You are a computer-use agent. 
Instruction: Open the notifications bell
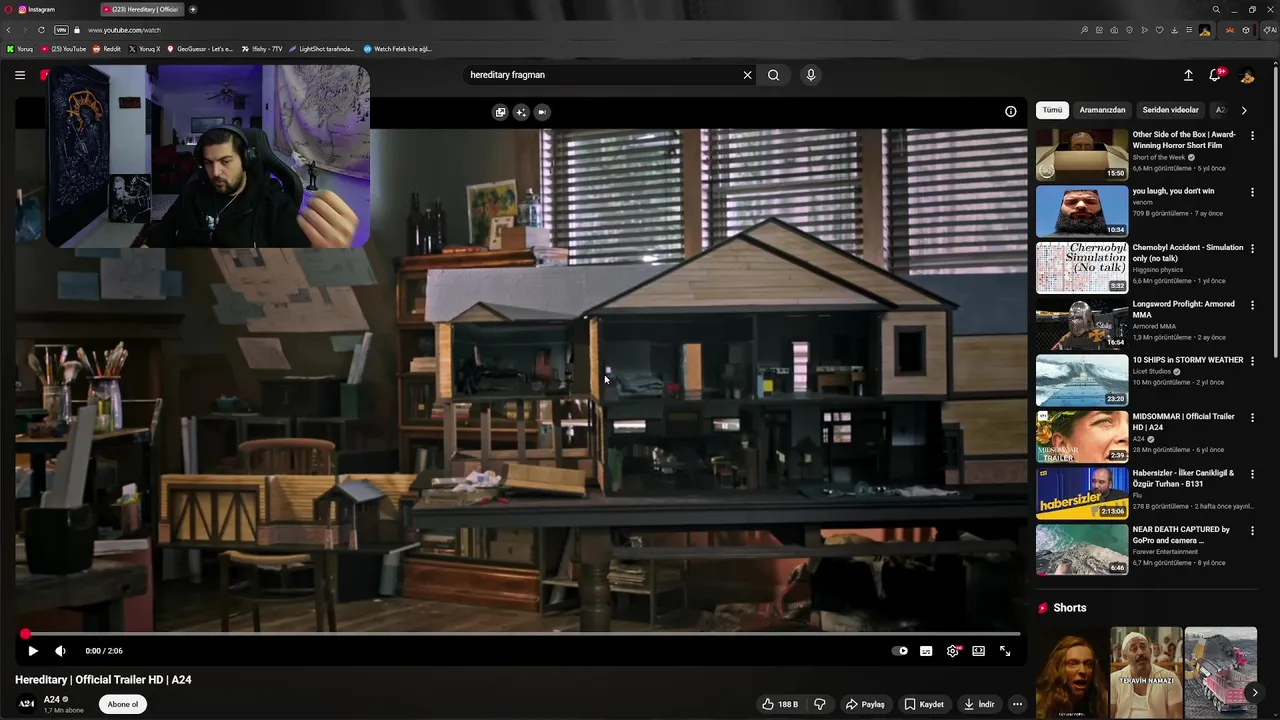(1215, 75)
